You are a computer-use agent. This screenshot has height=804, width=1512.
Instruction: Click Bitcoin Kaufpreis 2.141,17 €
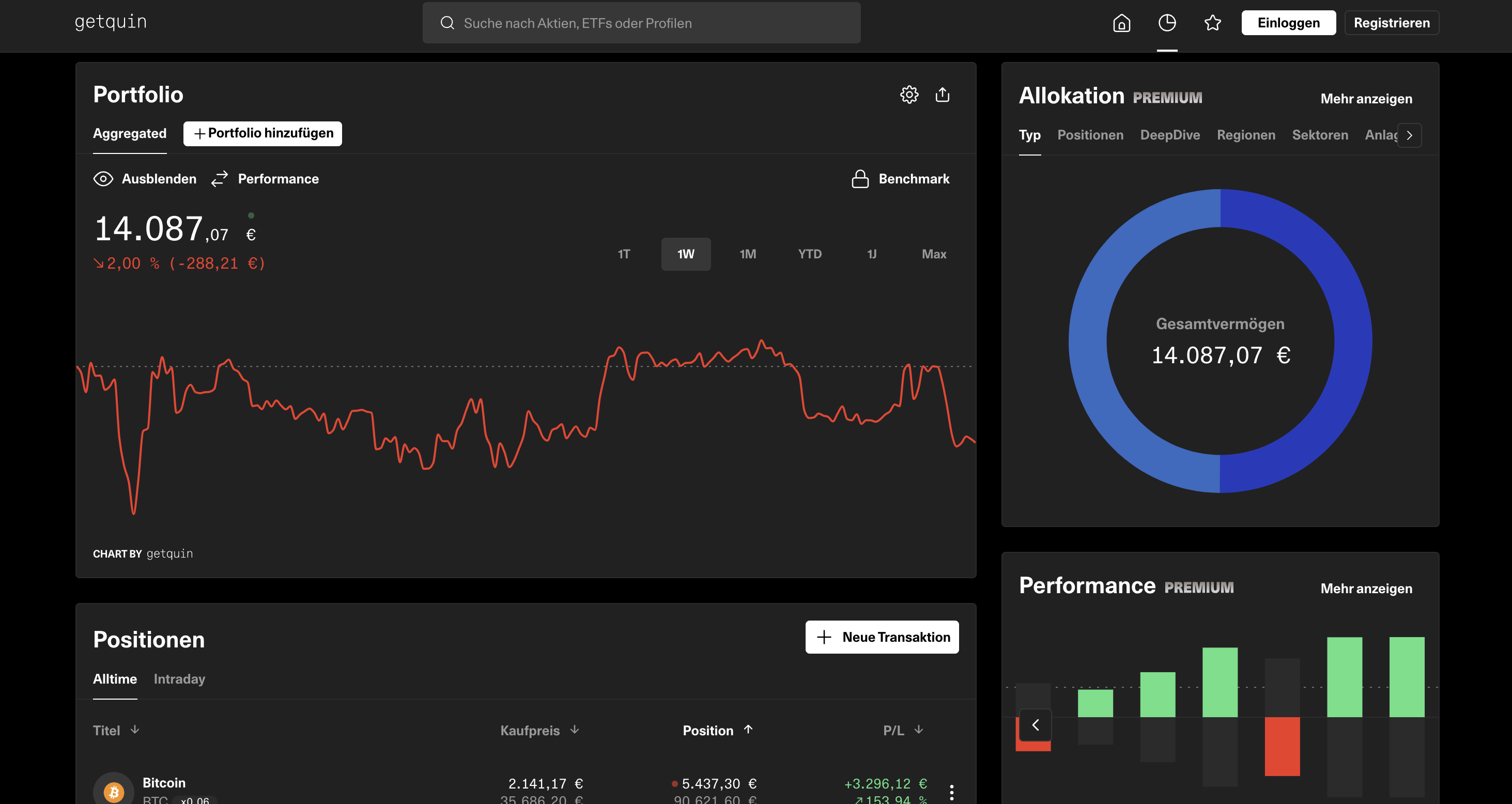click(x=545, y=783)
